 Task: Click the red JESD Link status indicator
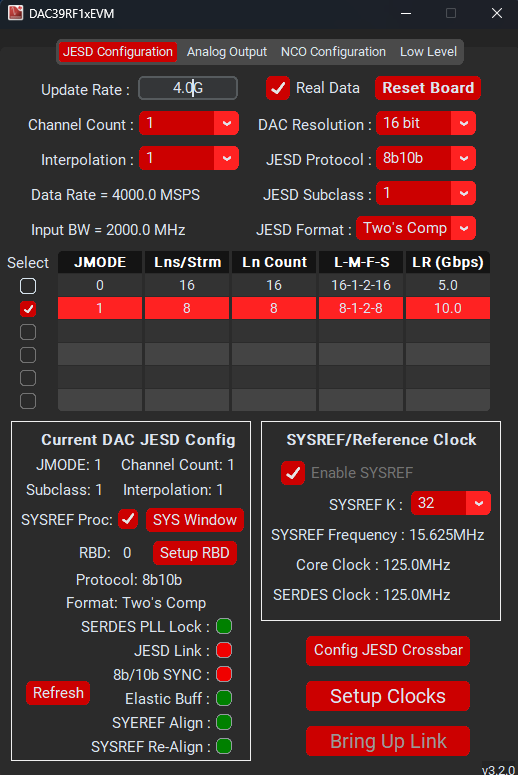point(224,650)
